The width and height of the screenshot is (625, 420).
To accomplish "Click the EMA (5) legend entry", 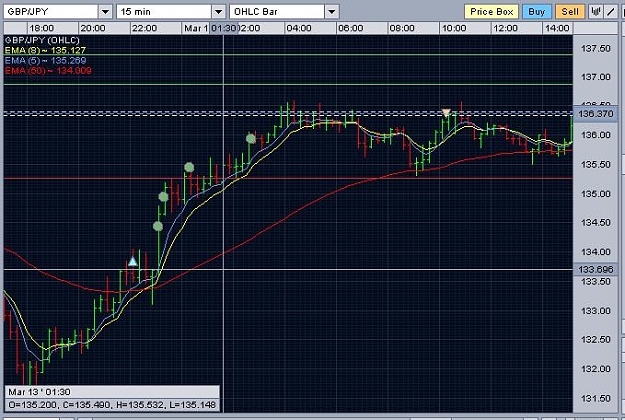I will [45, 61].
